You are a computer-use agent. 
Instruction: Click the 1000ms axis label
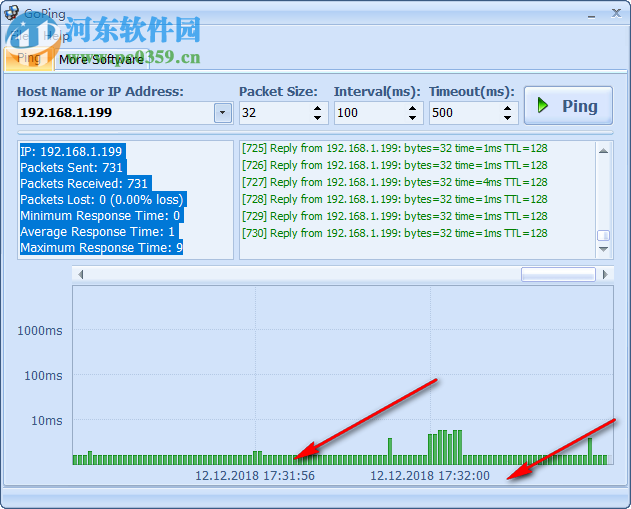pyautogui.click(x=40, y=331)
